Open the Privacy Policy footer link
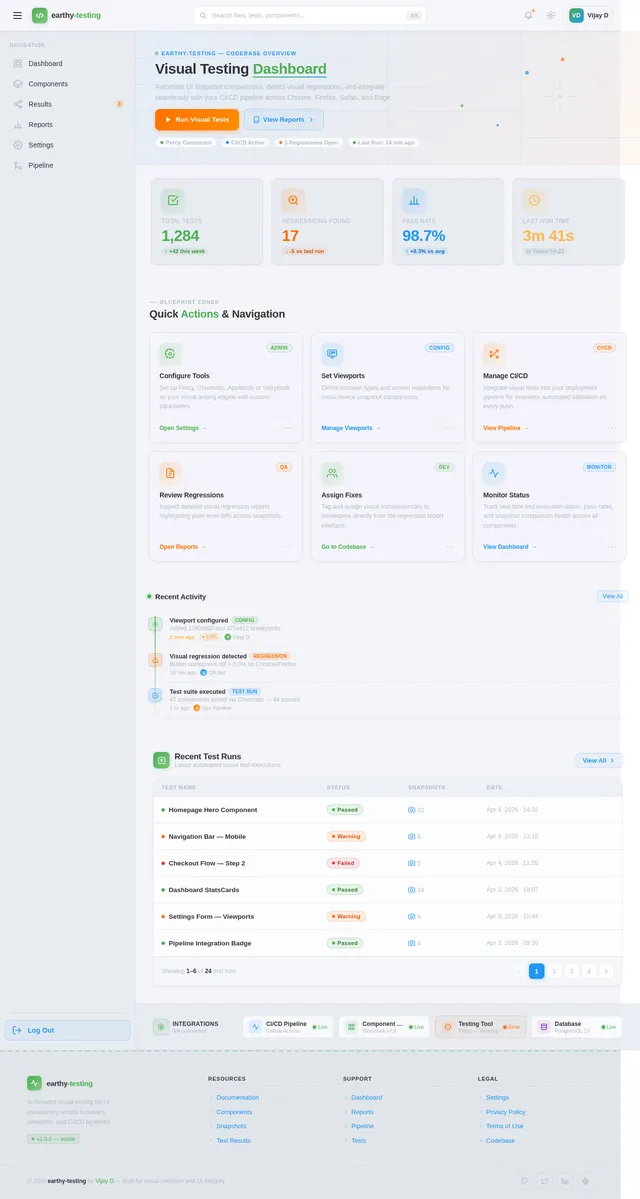The height and width of the screenshot is (1199, 640). [x=505, y=1112]
